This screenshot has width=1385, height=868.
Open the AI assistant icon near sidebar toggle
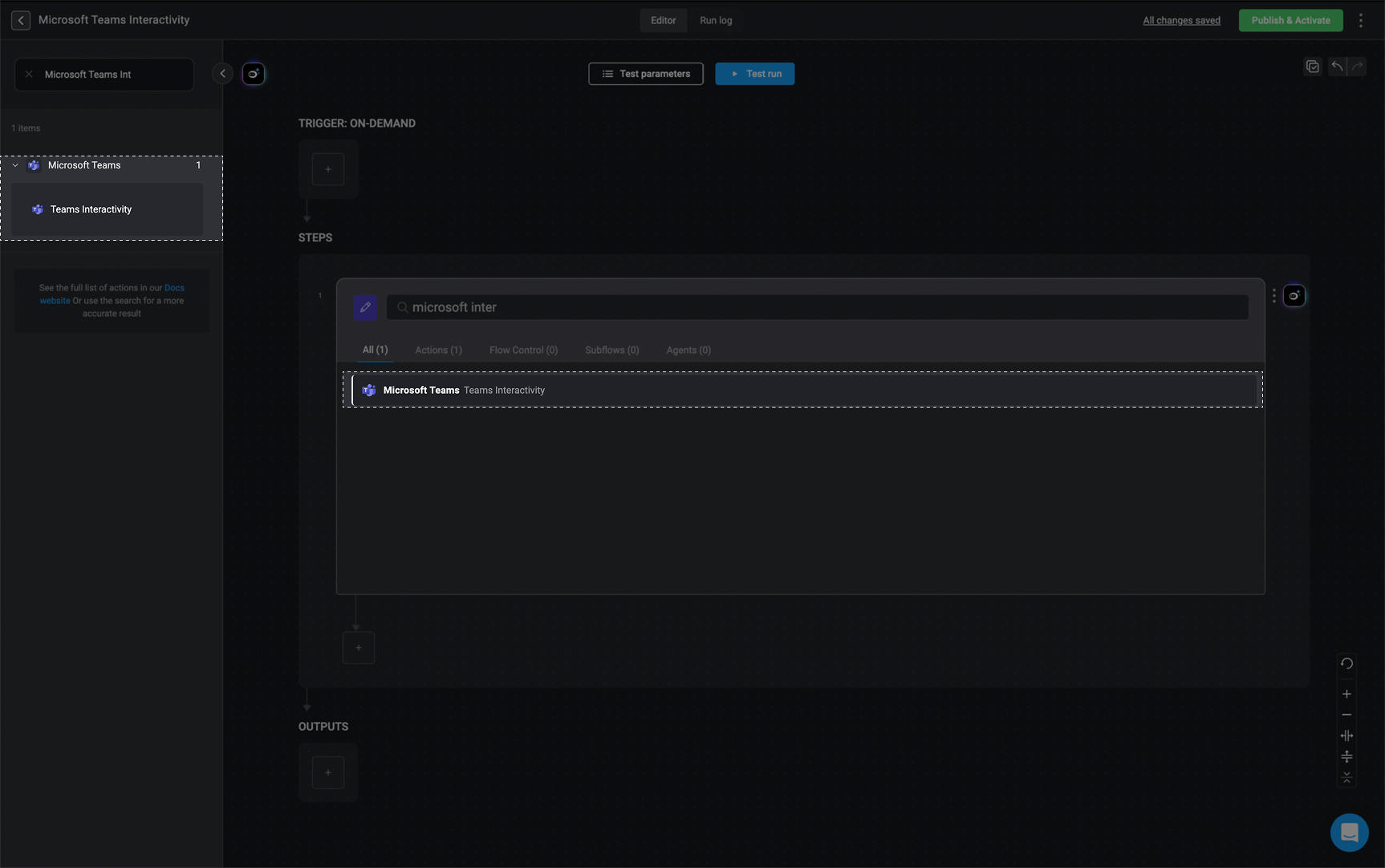[254, 74]
